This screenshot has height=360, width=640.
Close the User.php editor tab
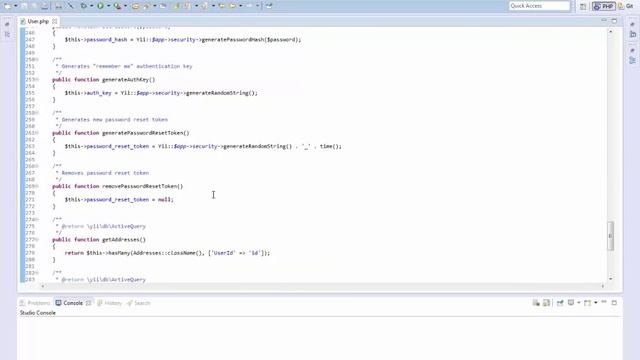point(54,21)
